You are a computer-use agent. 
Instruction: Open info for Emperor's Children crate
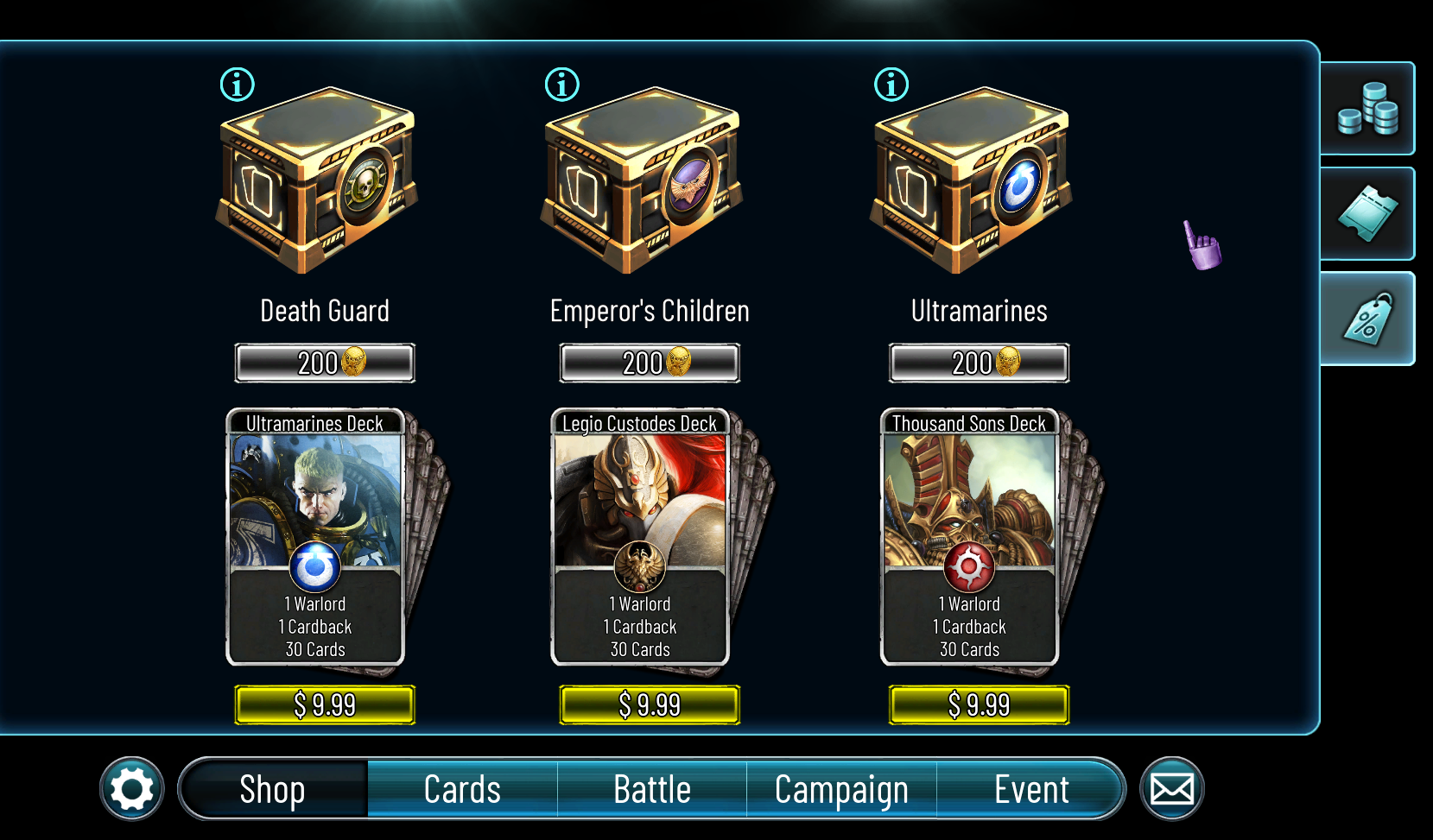coord(562,85)
